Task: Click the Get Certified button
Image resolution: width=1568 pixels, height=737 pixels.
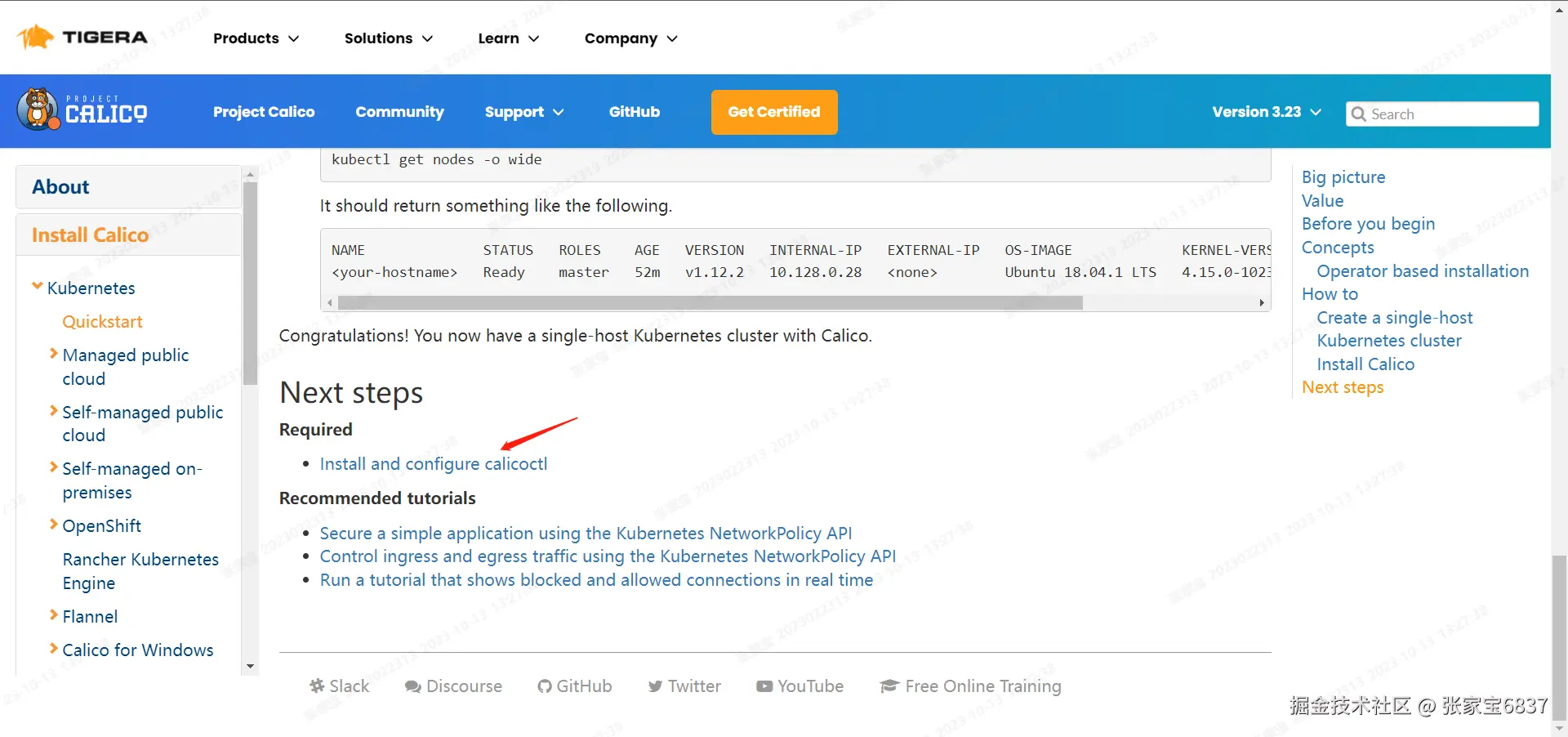Action: 774,112
